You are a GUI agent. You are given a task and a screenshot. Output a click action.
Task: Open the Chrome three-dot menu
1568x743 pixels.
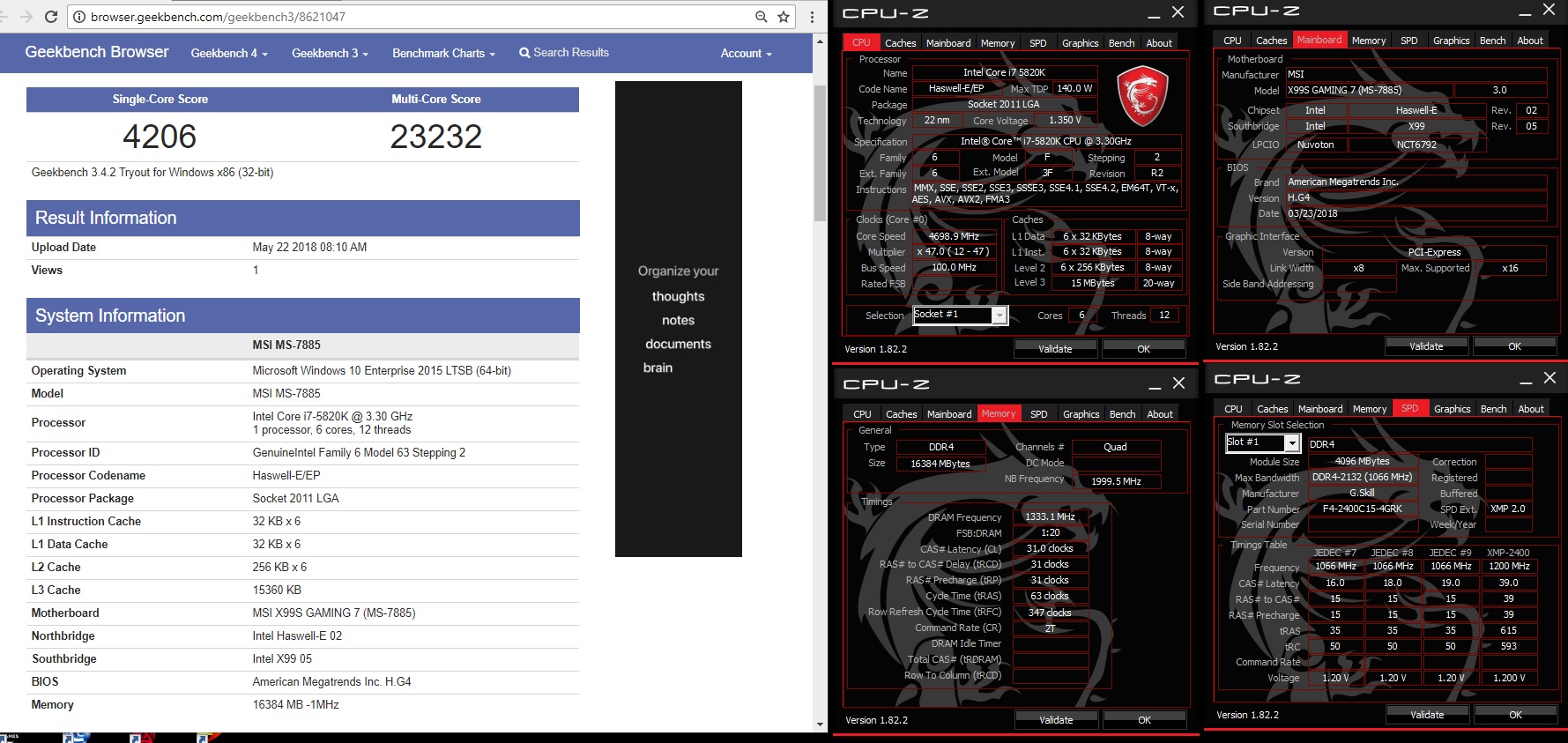point(812,17)
